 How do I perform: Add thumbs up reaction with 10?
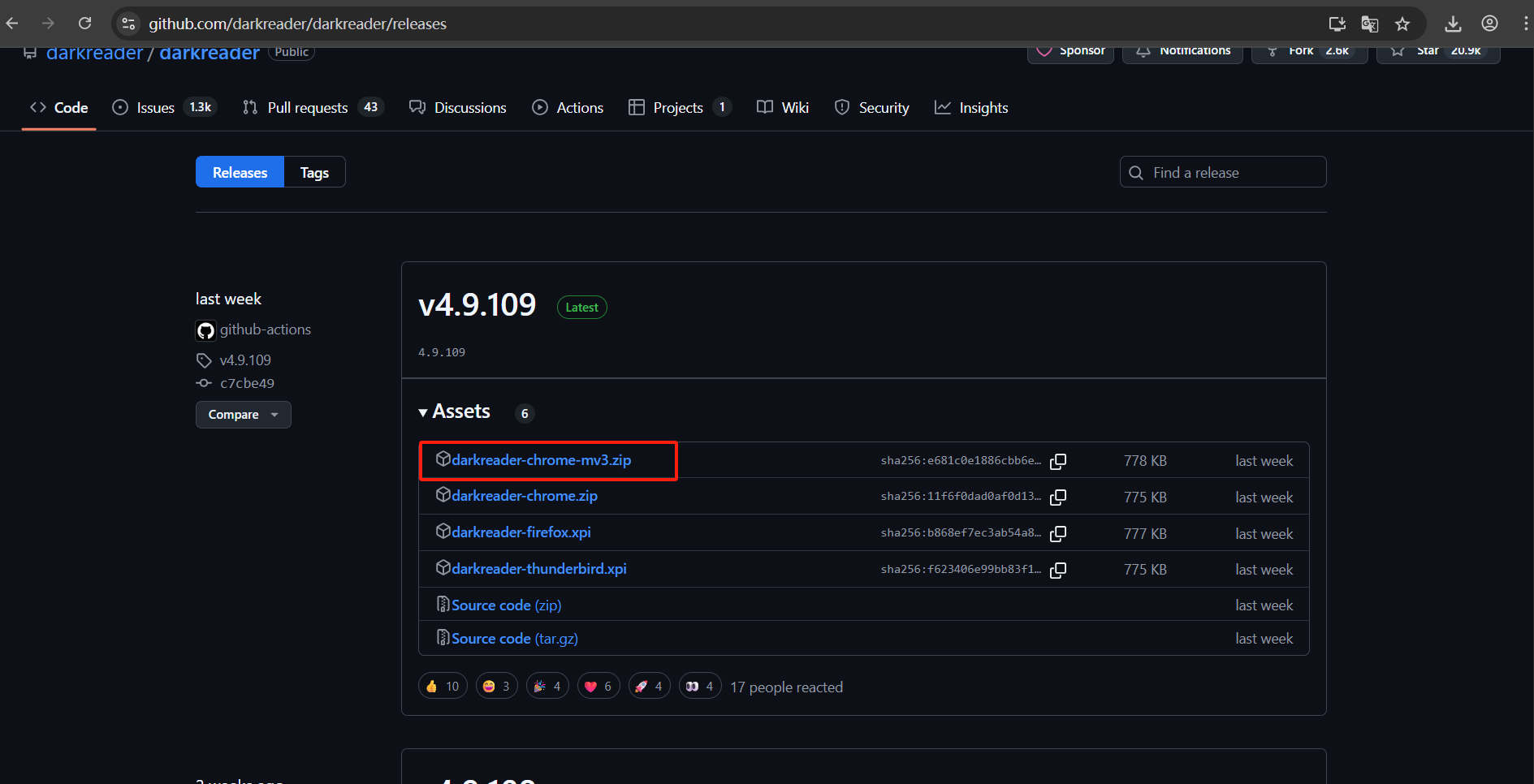pyautogui.click(x=443, y=687)
